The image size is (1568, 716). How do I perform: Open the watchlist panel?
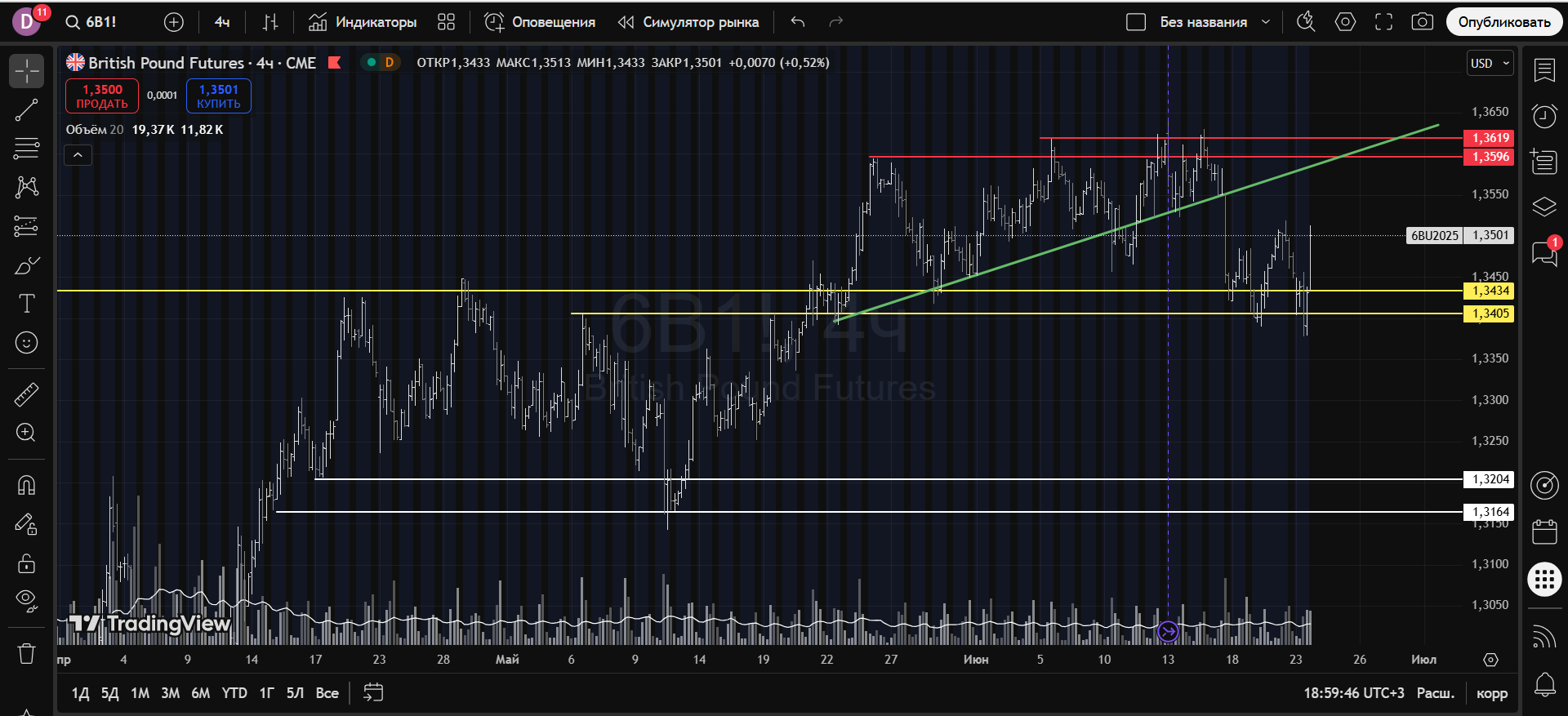(x=1544, y=70)
